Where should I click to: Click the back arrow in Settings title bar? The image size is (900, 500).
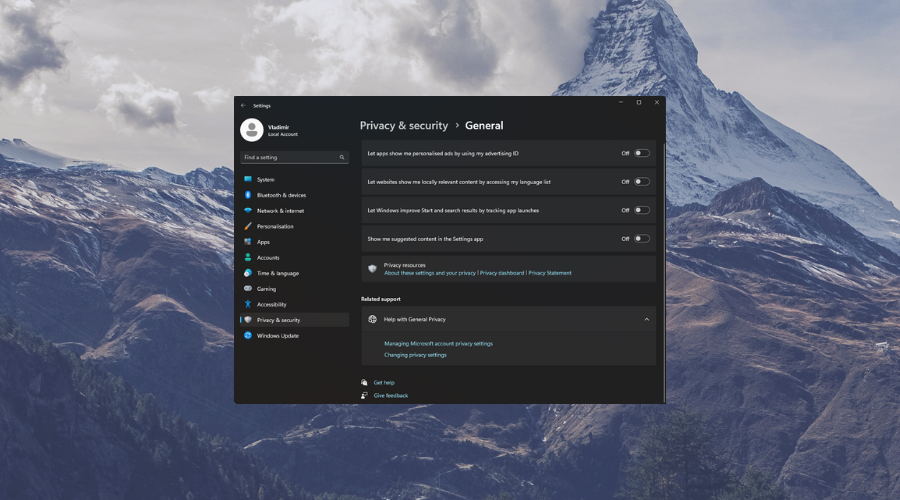pyautogui.click(x=243, y=105)
